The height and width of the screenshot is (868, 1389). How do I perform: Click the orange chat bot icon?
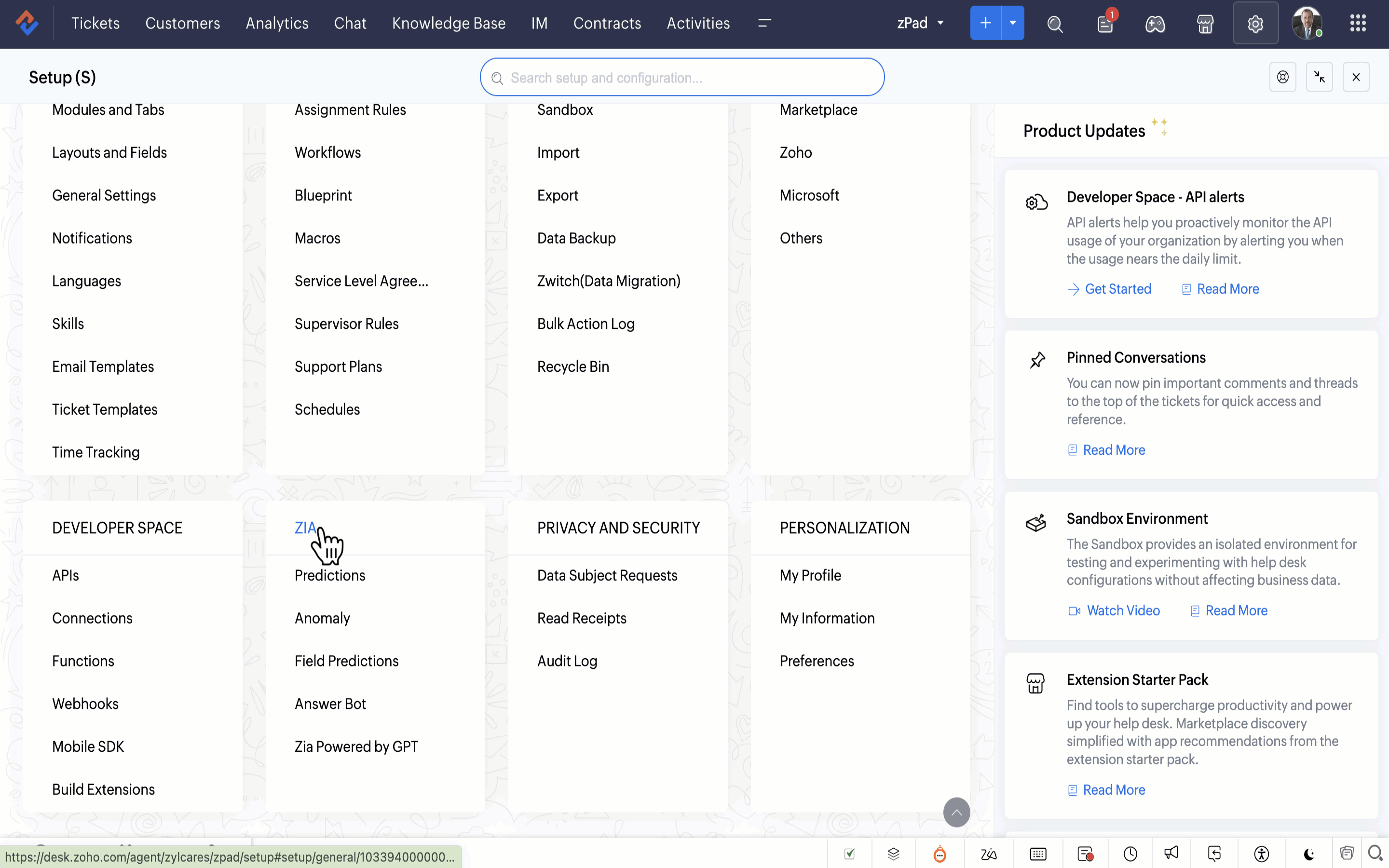tap(940, 854)
